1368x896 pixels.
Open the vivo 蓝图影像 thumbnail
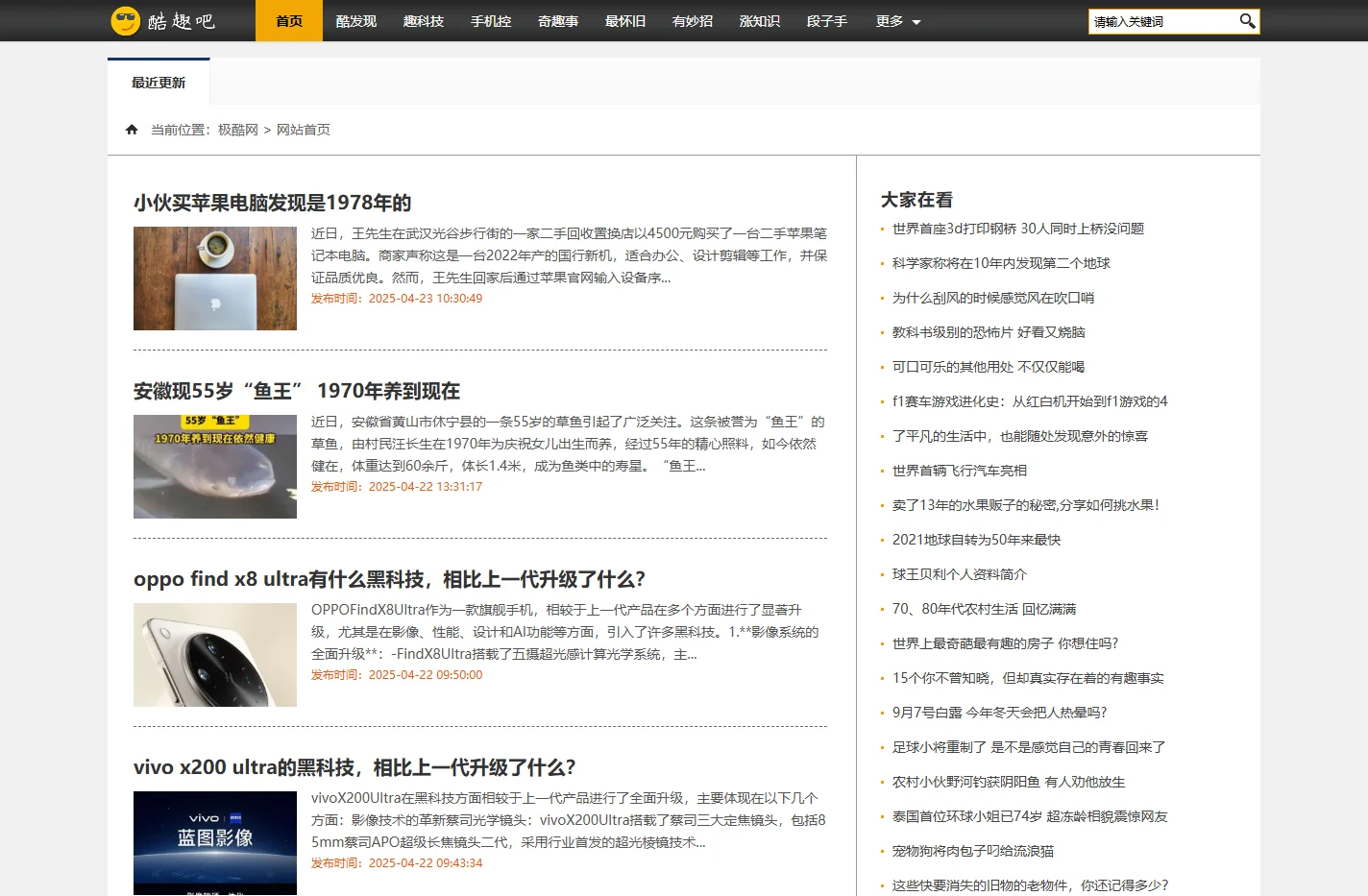click(x=215, y=843)
